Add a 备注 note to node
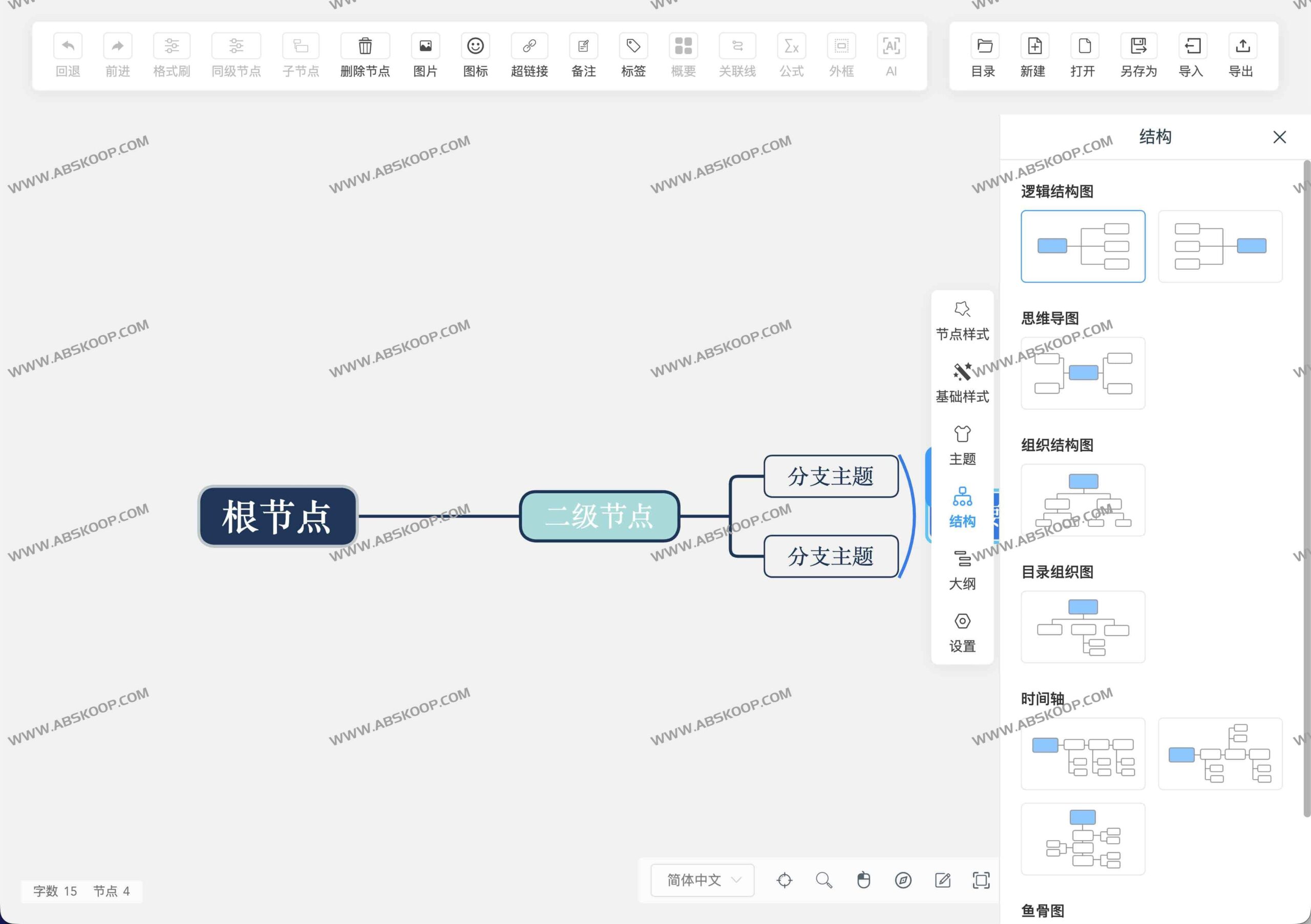Image resolution: width=1311 pixels, height=924 pixels. click(x=582, y=55)
